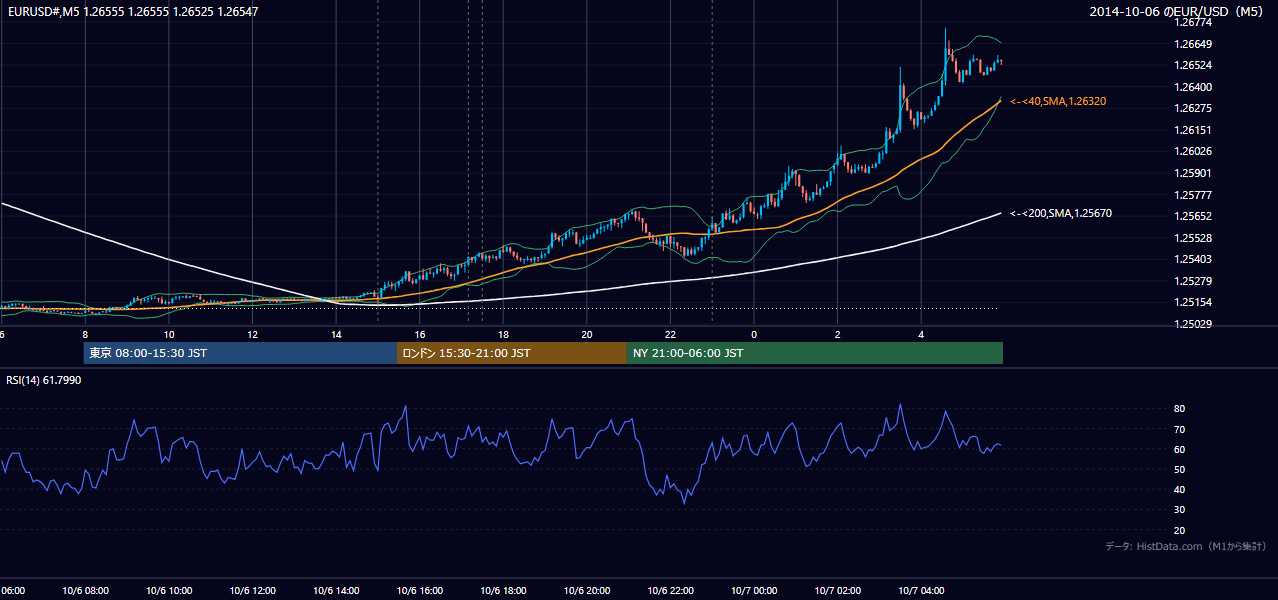Click the RSI axis value 70

(x=1180, y=429)
